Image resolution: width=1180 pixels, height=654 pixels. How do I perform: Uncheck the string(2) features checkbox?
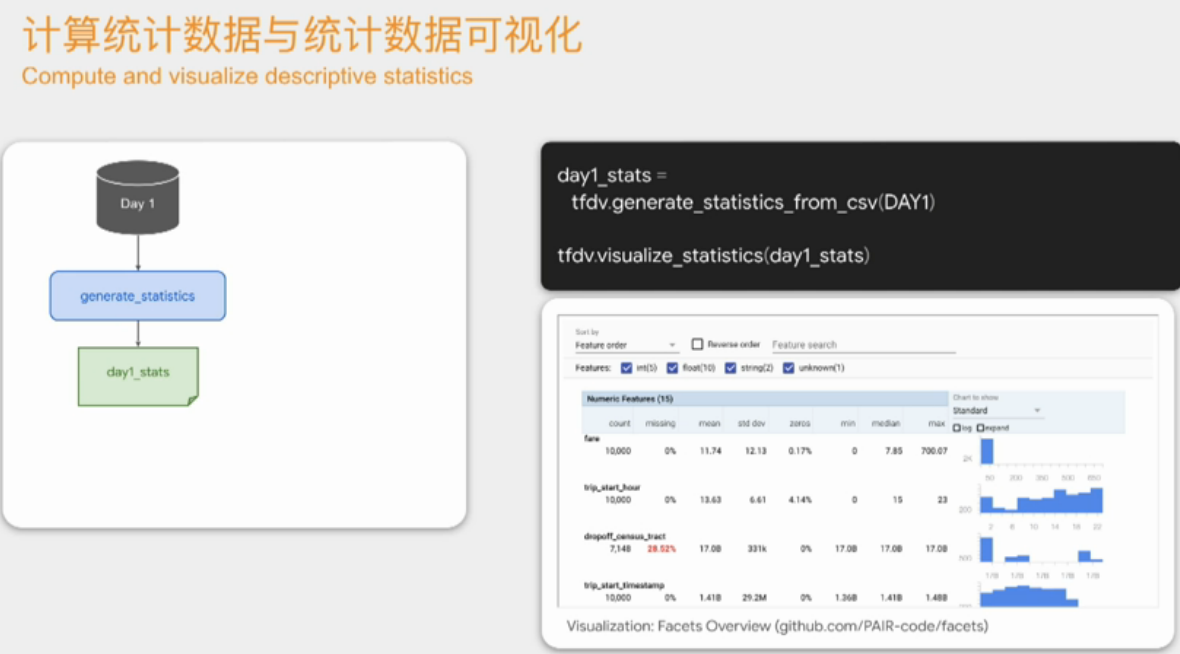point(730,368)
